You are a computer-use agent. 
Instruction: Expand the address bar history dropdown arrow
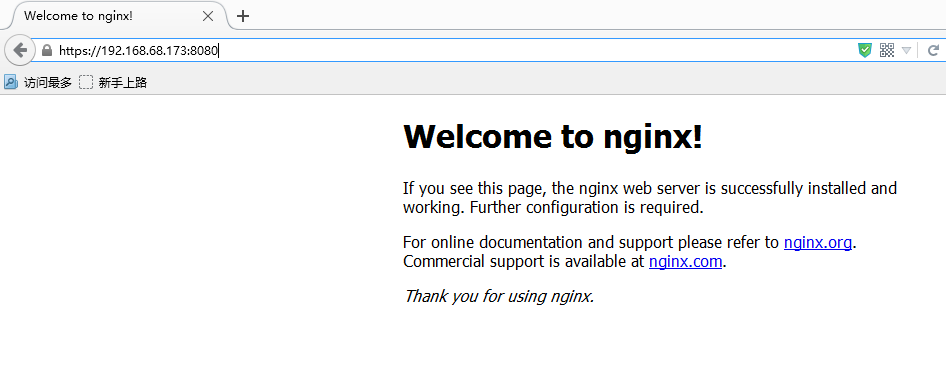coord(906,51)
